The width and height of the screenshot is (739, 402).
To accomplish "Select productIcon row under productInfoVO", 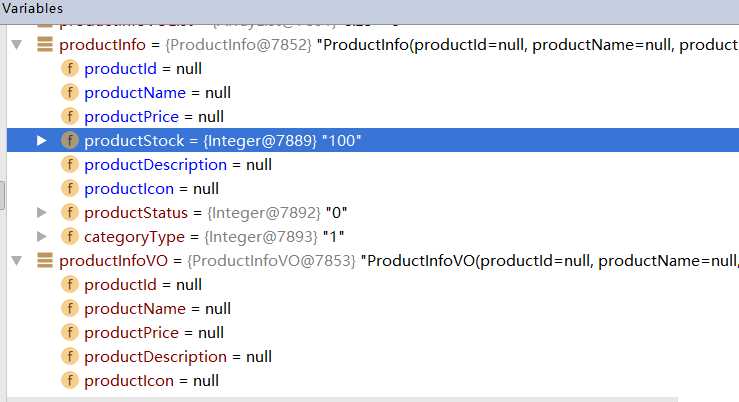I will click(373, 380).
